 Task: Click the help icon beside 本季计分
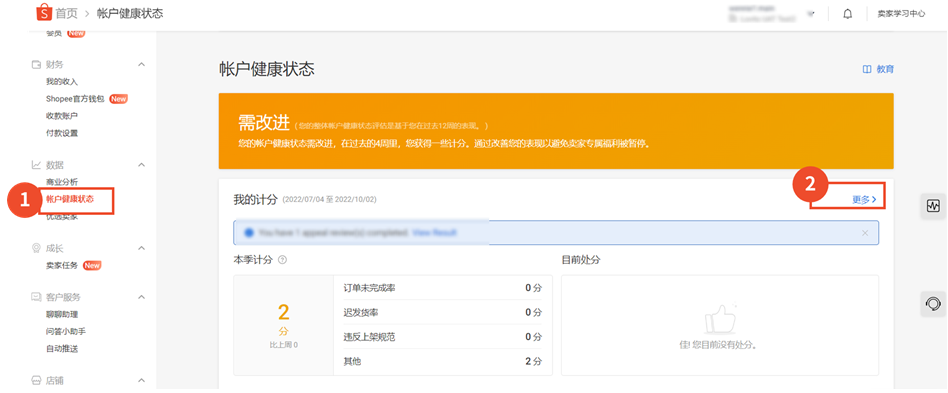[x=282, y=260]
